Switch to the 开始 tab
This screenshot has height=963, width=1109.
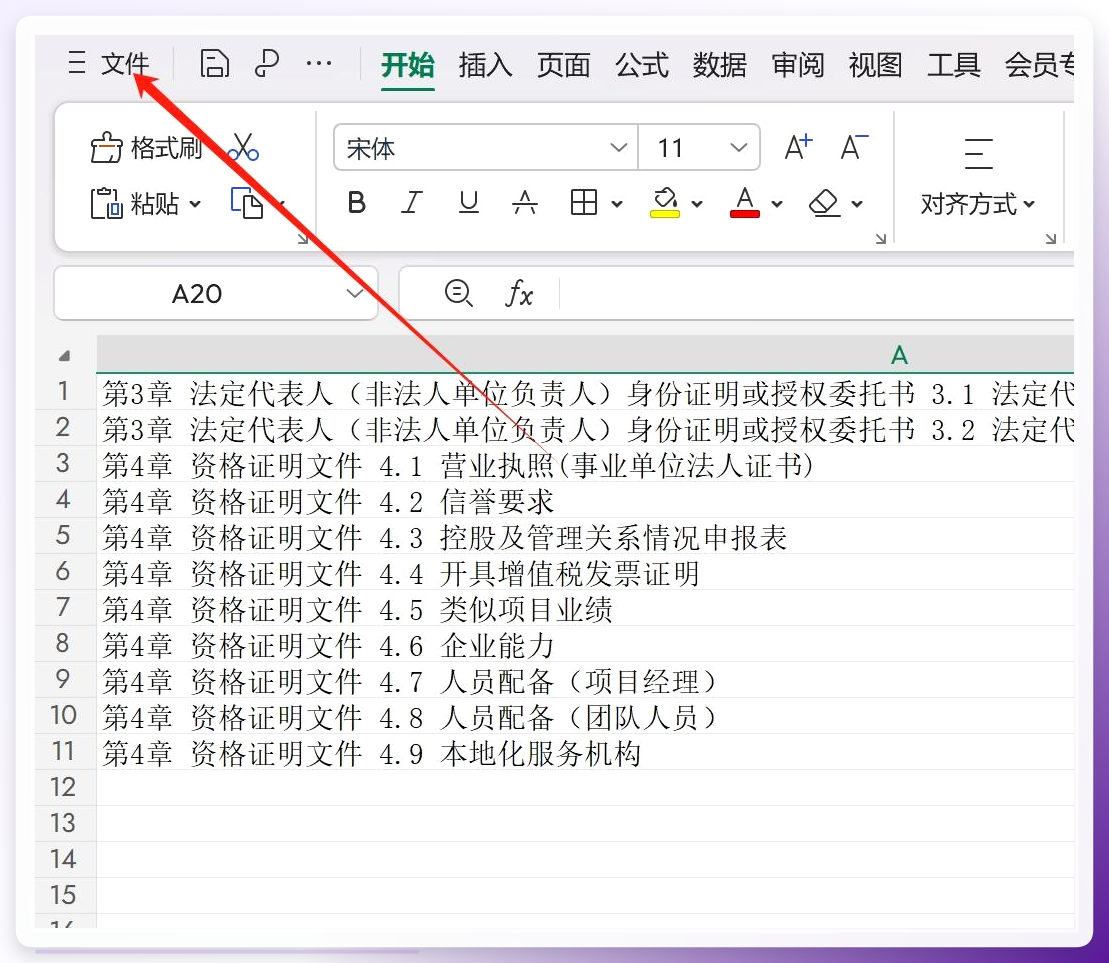407,65
